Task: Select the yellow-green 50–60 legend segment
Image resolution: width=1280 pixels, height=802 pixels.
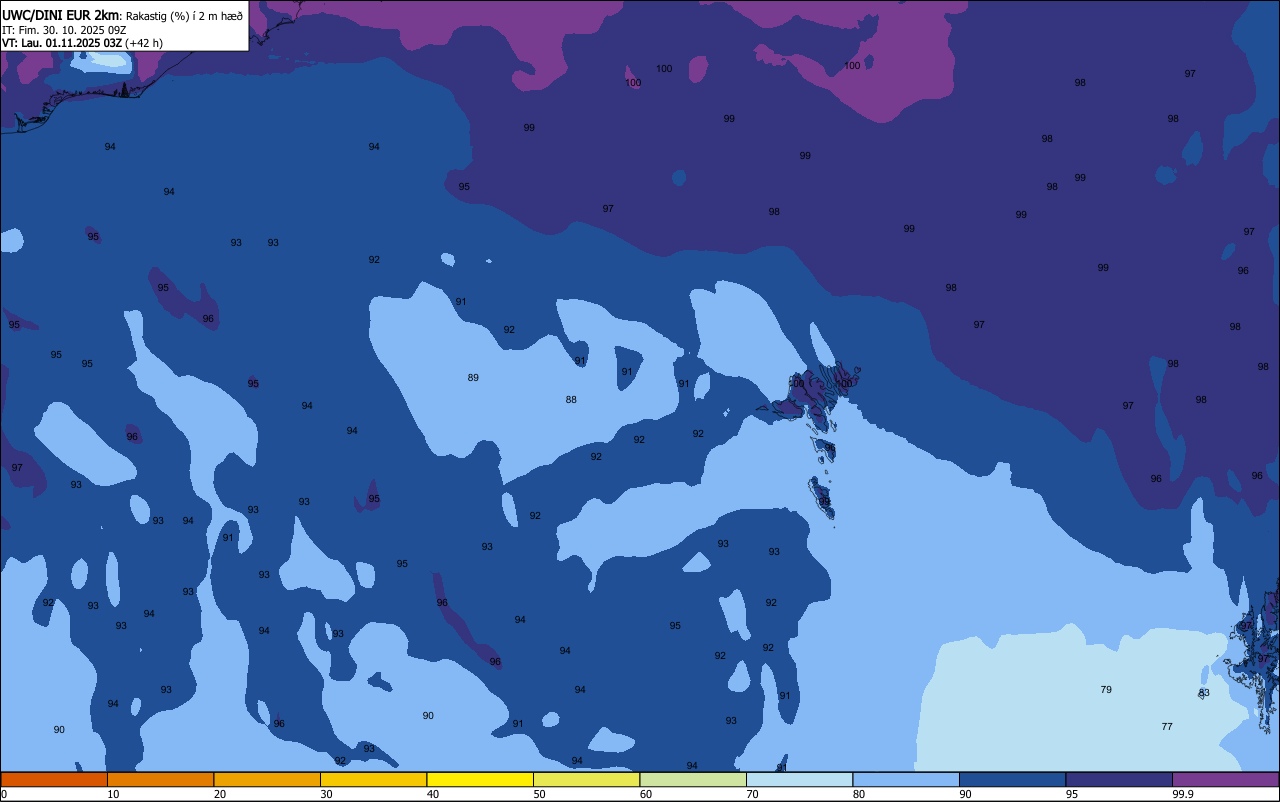Action: (586, 779)
